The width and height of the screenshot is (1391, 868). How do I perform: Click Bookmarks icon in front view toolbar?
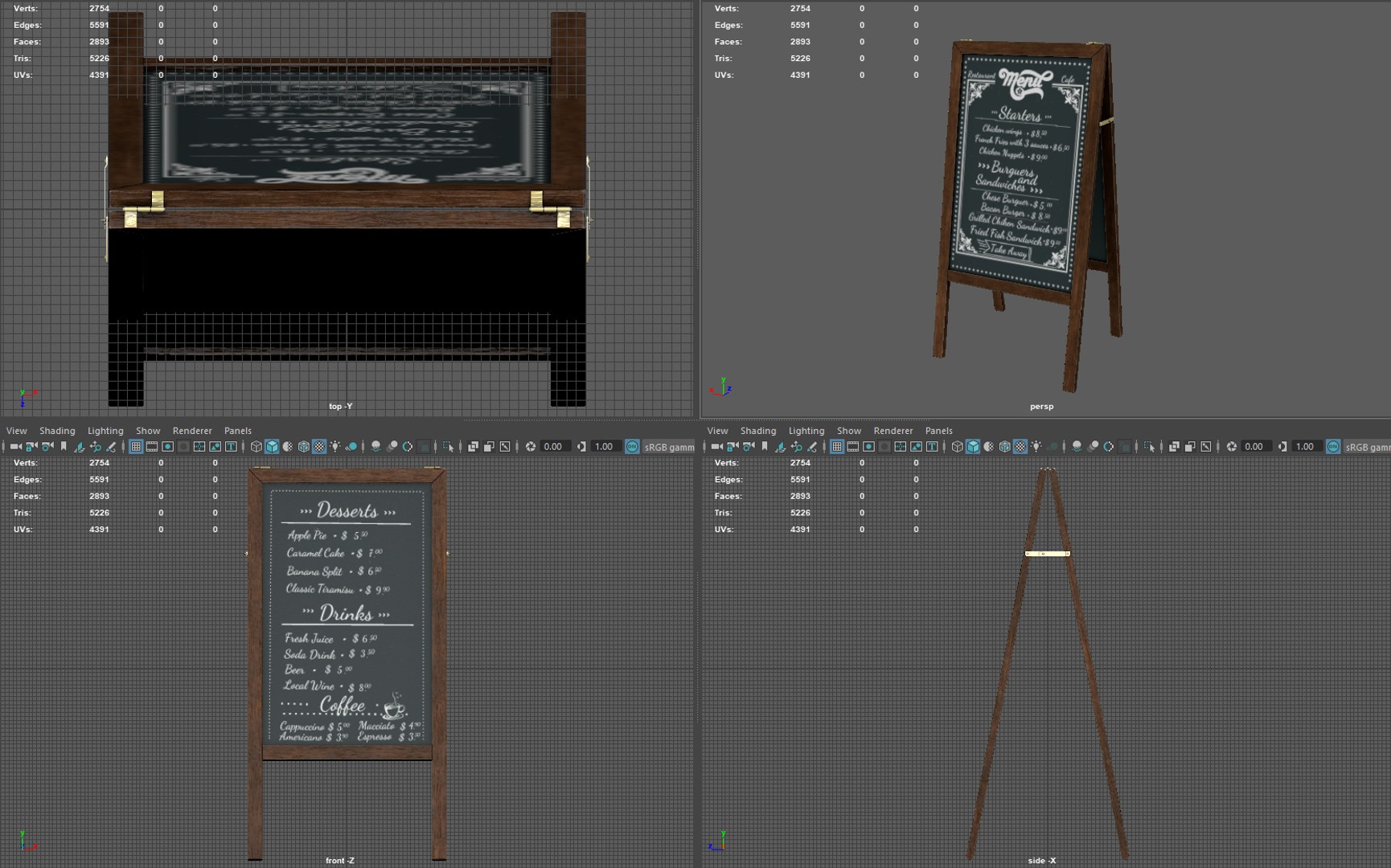tap(64, 447)
